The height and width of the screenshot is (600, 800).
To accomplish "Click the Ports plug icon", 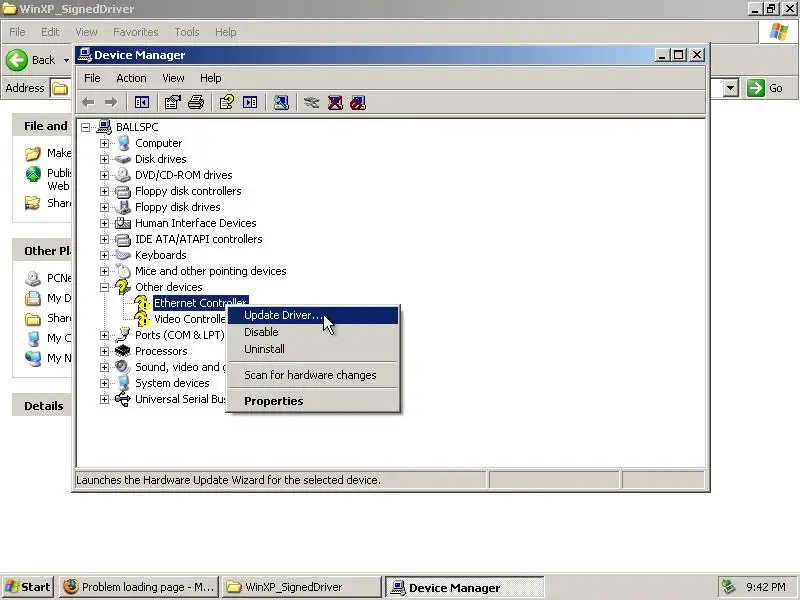I will (x=123, y=335).
